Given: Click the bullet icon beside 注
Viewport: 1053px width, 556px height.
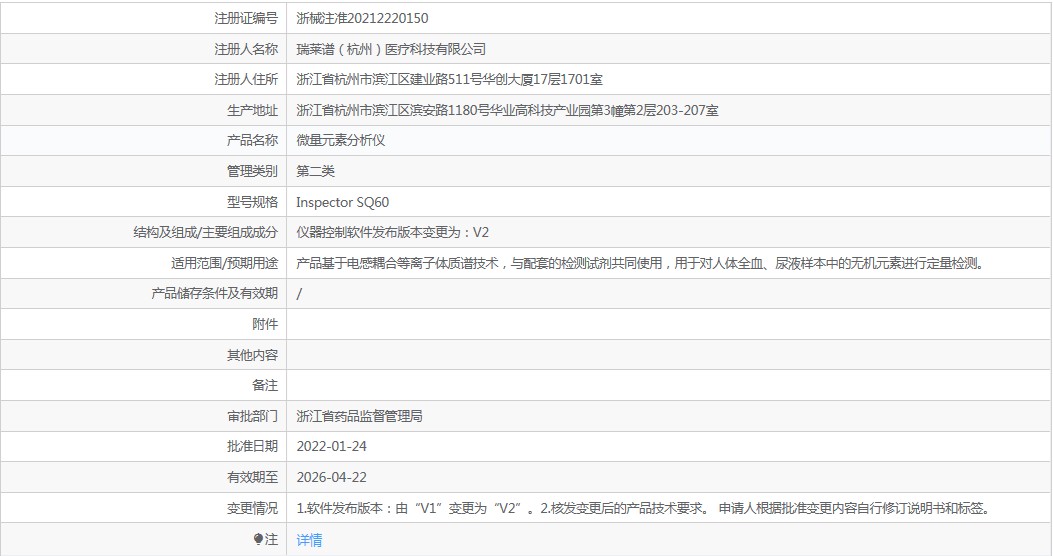Looking at the screenshot, I should click(258, 539).
